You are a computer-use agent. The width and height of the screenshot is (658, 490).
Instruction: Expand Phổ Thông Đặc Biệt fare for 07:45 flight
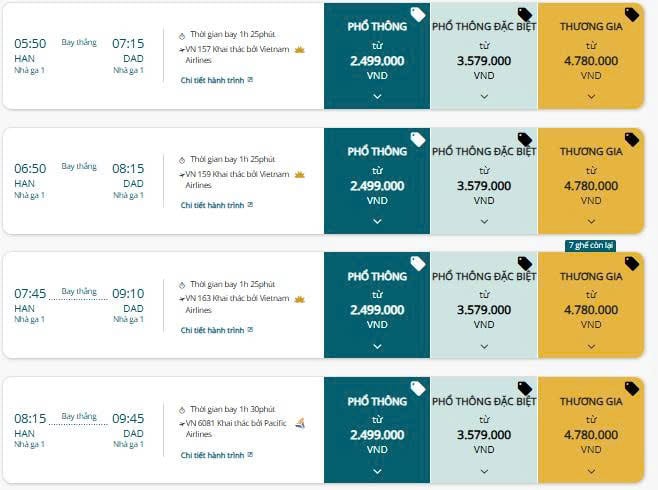coord(484,346)
